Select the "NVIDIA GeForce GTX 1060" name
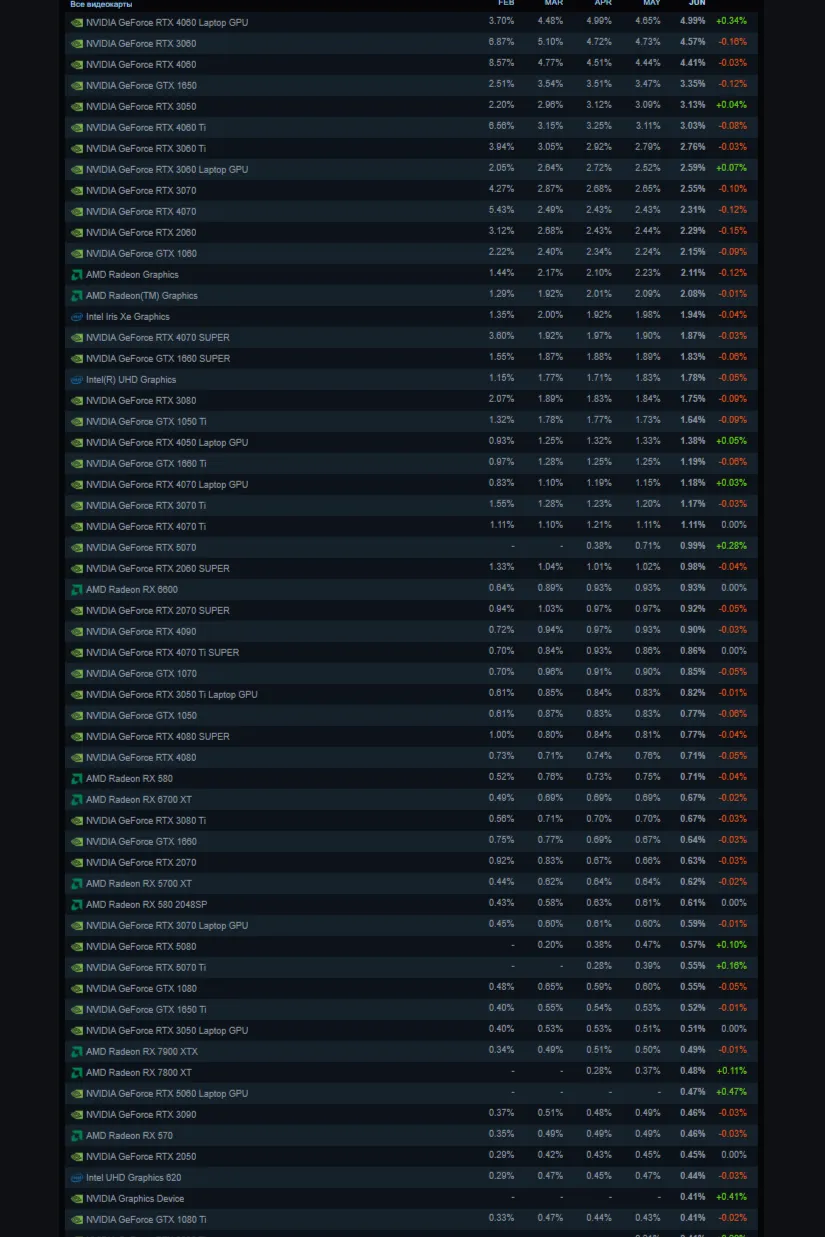Image resolution: width=825 pixels, height=1237 pixels. pos(141,253)
